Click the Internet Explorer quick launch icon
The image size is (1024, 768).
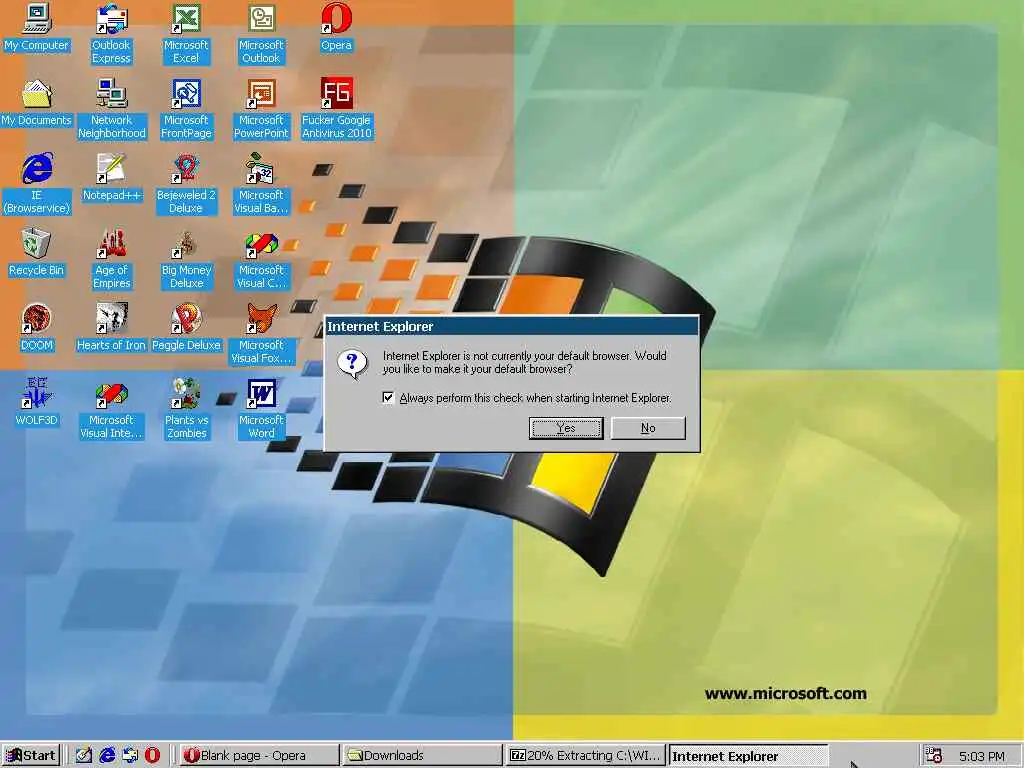pyautogui.click(x=107, y=756)
